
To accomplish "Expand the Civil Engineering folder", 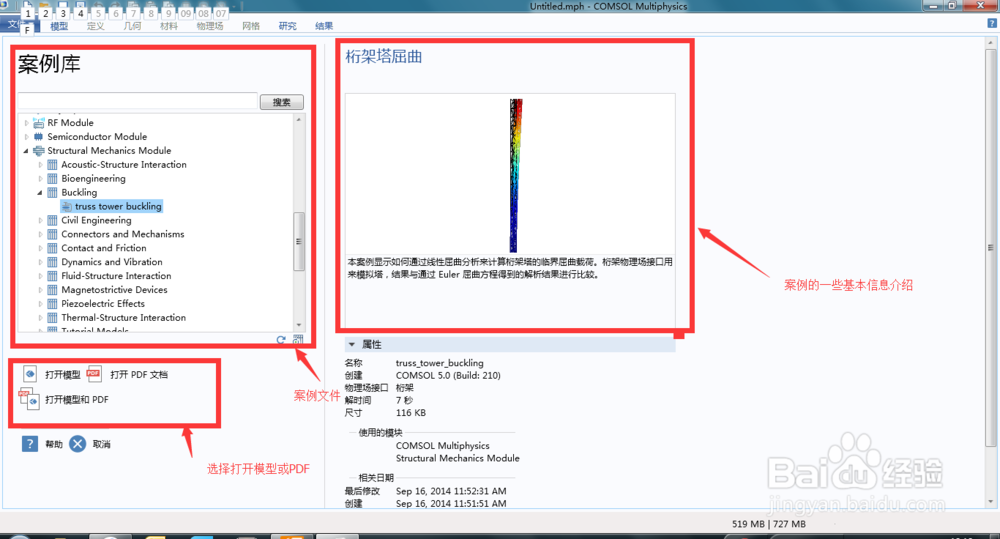I will coord(40,220).
